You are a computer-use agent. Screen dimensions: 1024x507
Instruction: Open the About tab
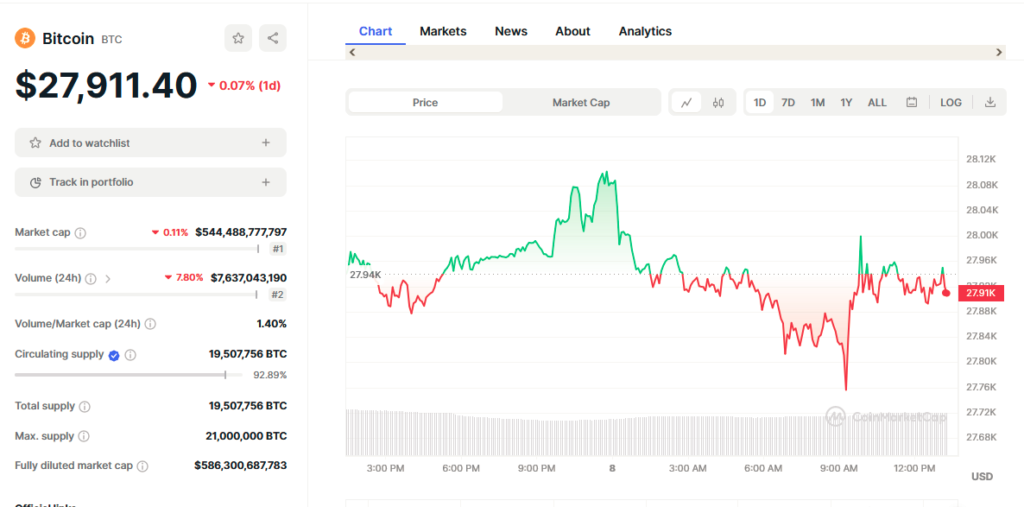(x=573, y=31)
